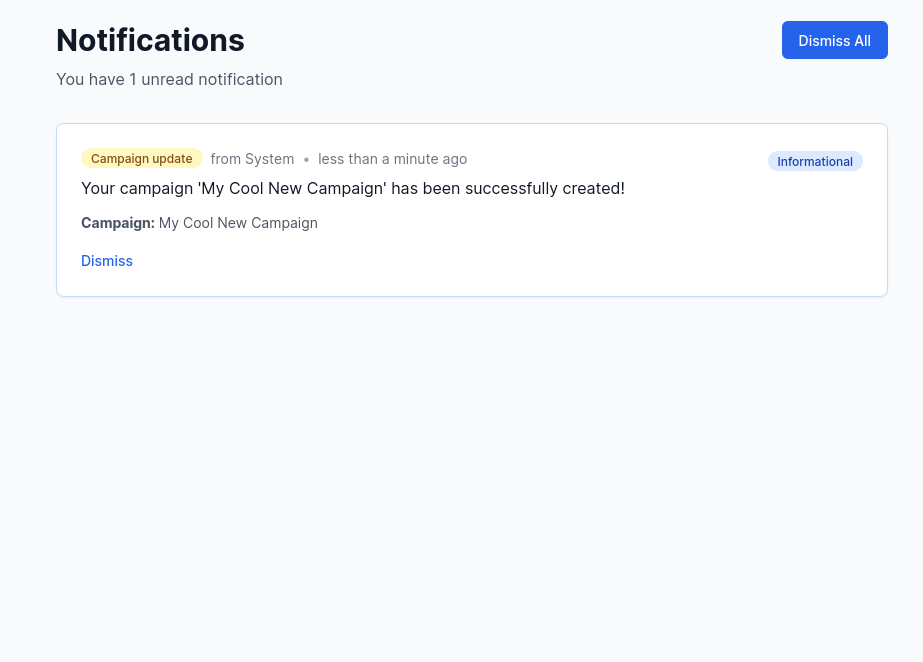Screen dimensions: 923x662
Task: Click the Notifications page heading
Action: pyautogui.click(x=150, y=40)
